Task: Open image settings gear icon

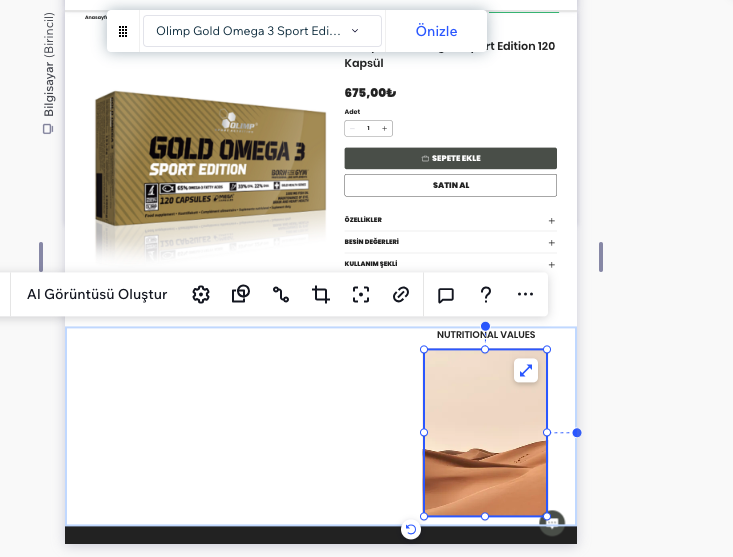Action: (x=201, y=294)
